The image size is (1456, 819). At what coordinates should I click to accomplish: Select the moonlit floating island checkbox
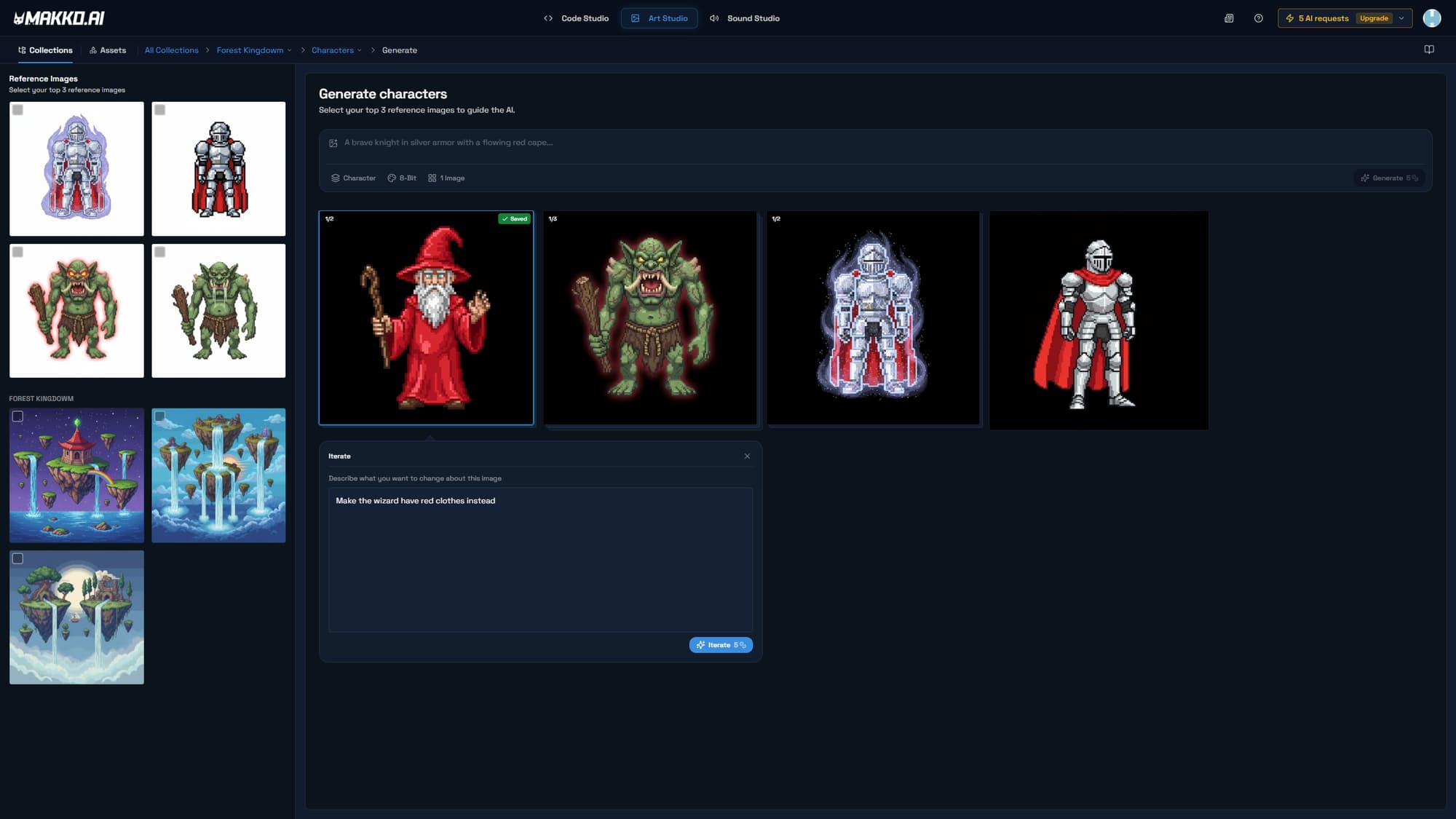18,558
